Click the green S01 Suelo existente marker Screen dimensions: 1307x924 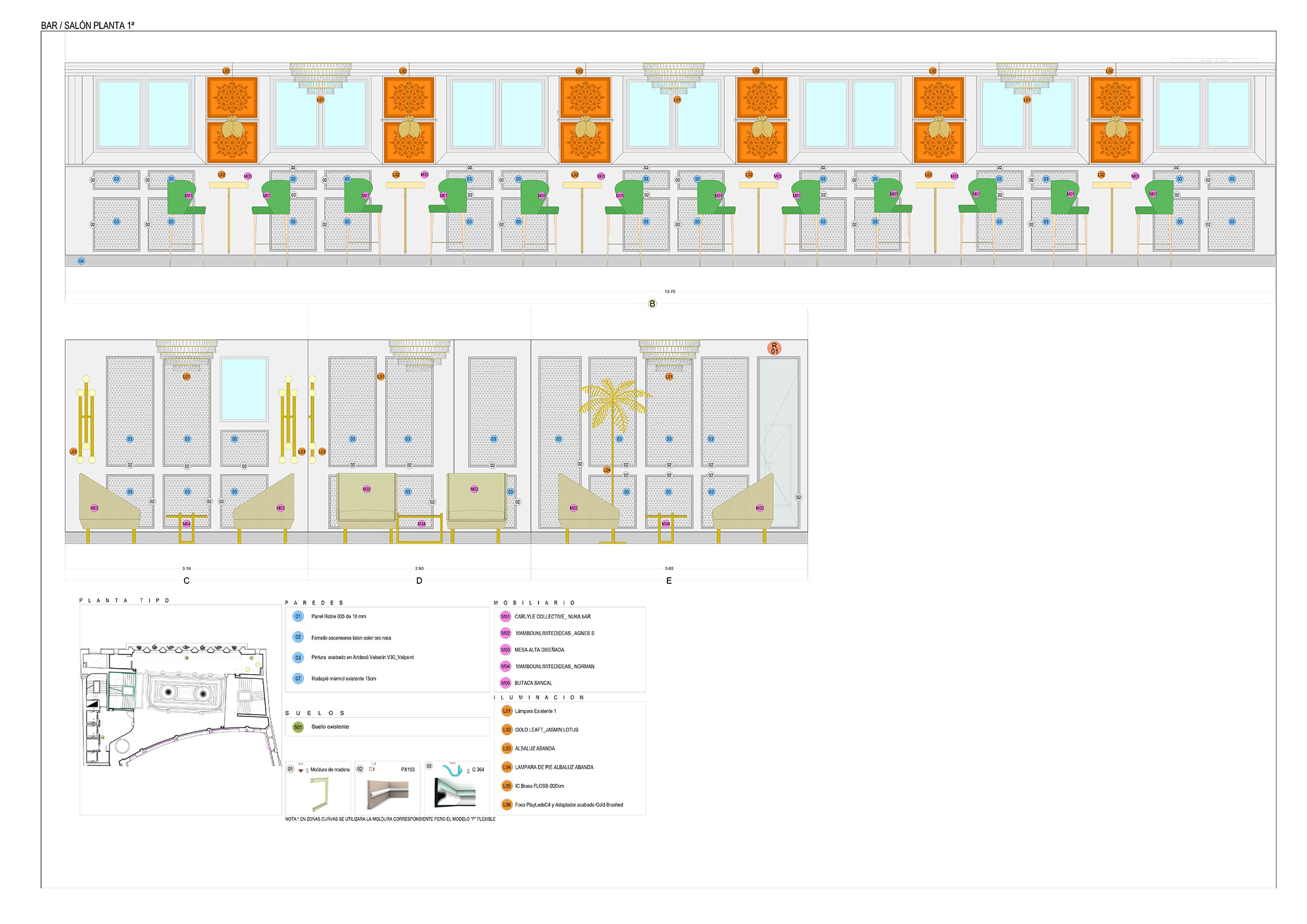298,727
